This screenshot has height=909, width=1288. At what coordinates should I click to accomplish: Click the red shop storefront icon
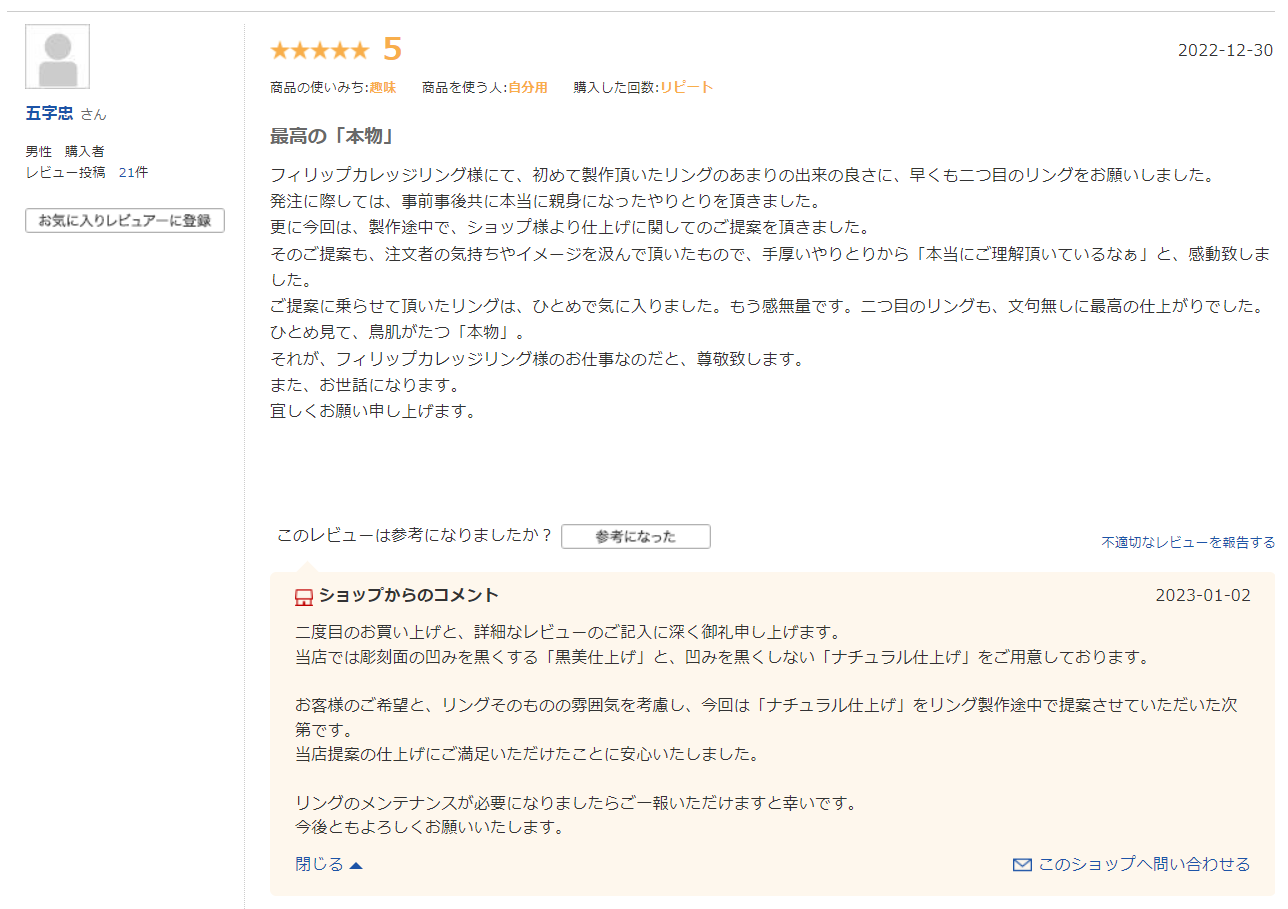pyautogui.click(x=304, y=597)
